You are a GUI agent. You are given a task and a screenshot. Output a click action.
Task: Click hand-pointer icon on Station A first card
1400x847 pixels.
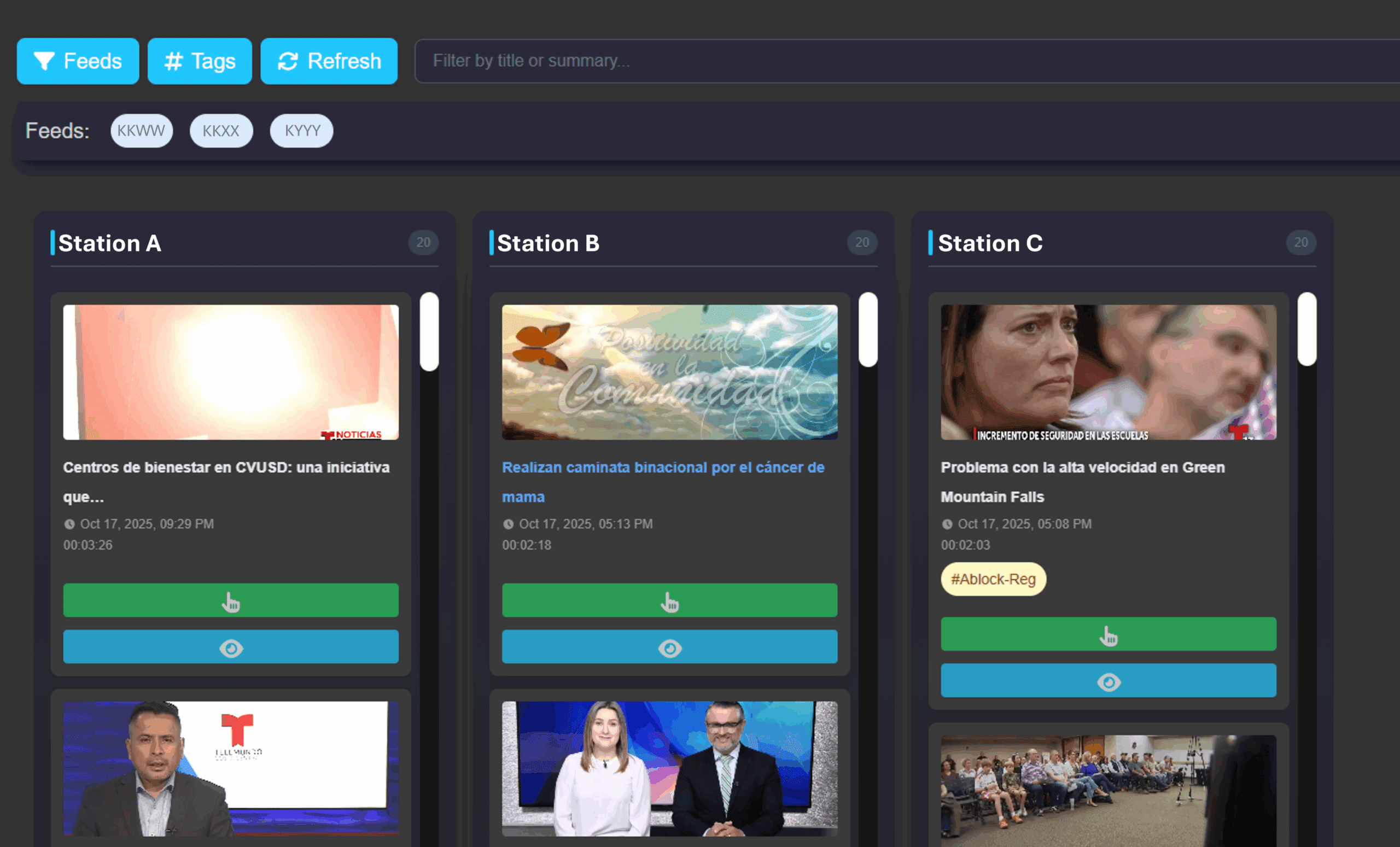click(x=231, y=600)
